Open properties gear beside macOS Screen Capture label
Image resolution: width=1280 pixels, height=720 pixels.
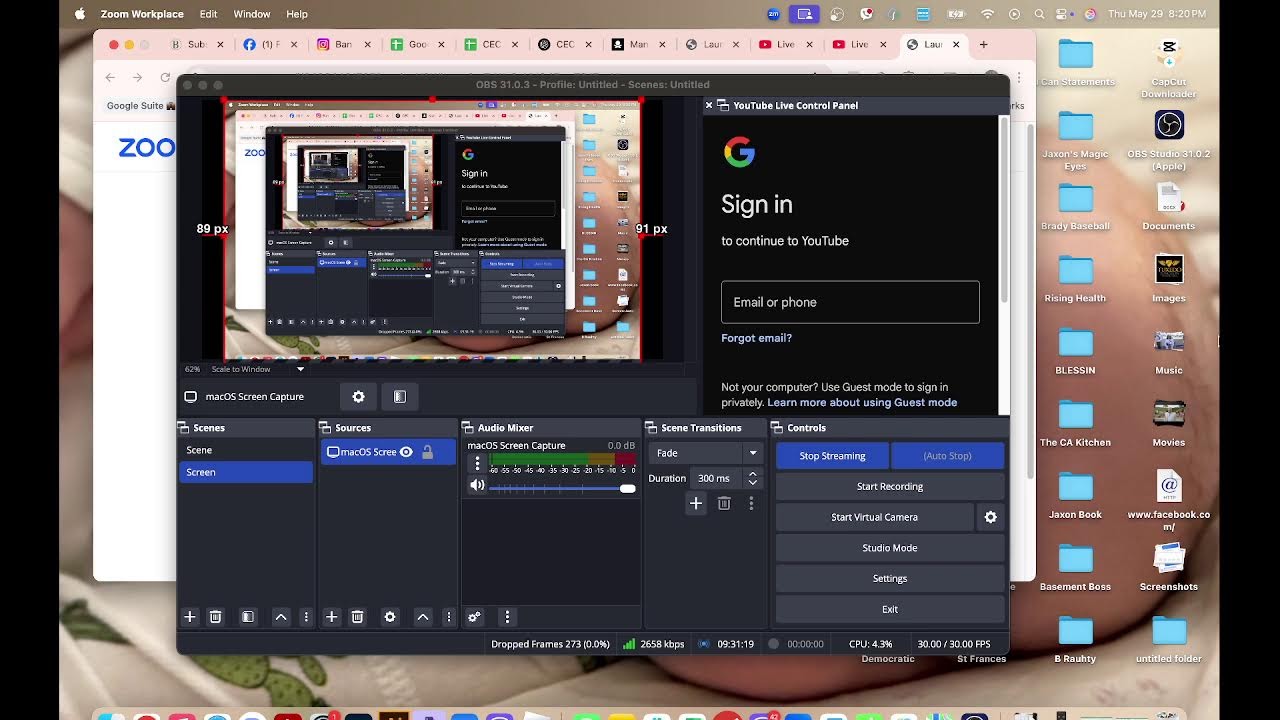(x=359, y=397)
